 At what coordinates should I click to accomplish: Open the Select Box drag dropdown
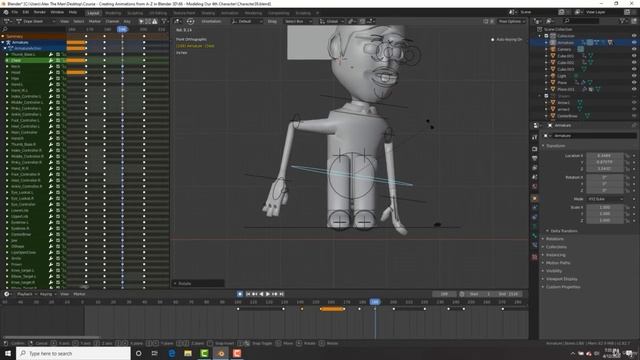[298, 21]
